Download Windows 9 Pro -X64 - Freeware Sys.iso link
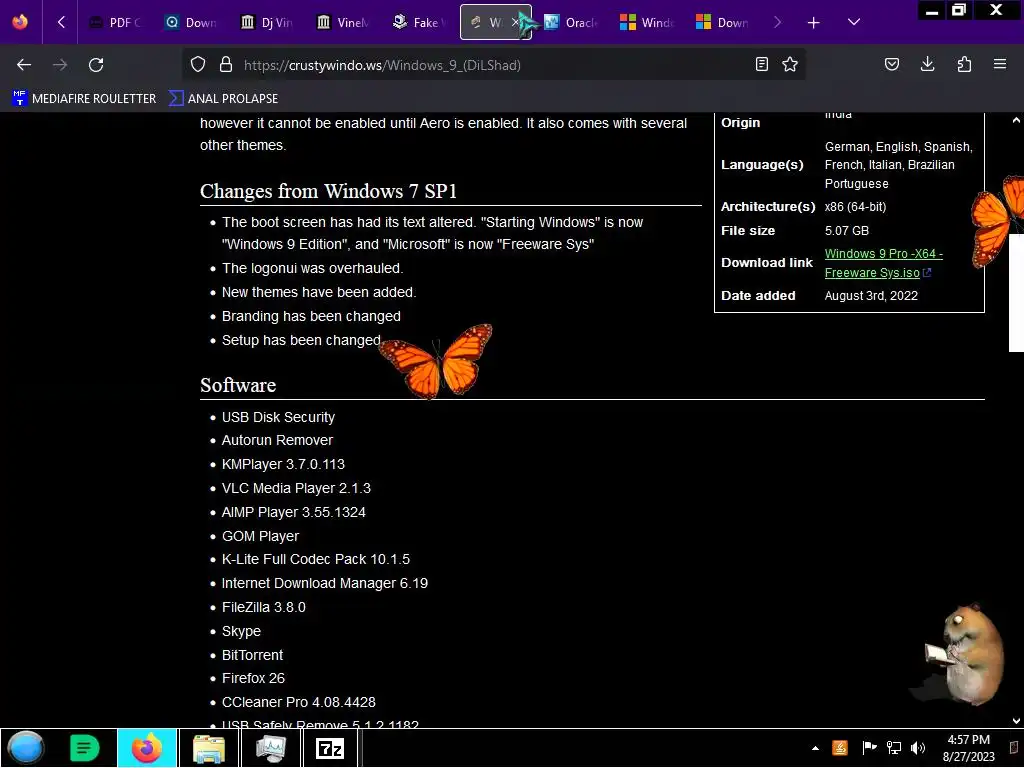 [x=883, y=263]
